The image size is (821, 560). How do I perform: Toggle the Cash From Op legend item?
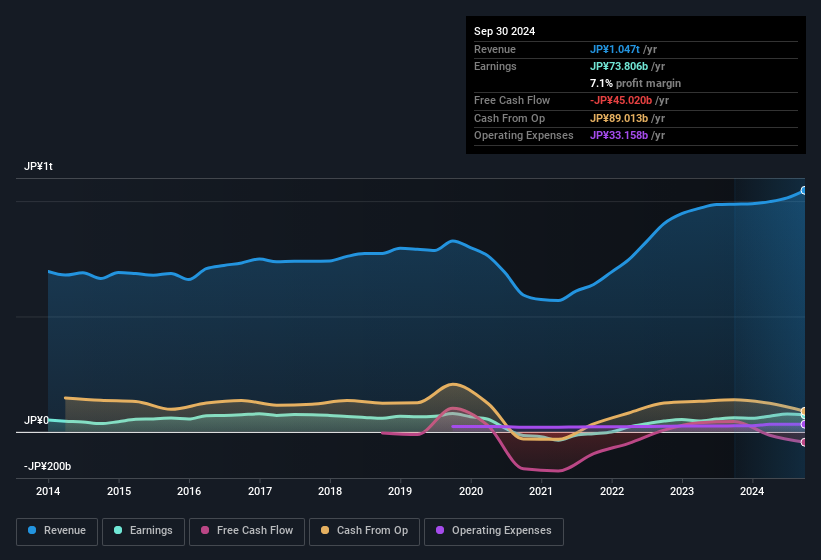click(x=362, y=531)
